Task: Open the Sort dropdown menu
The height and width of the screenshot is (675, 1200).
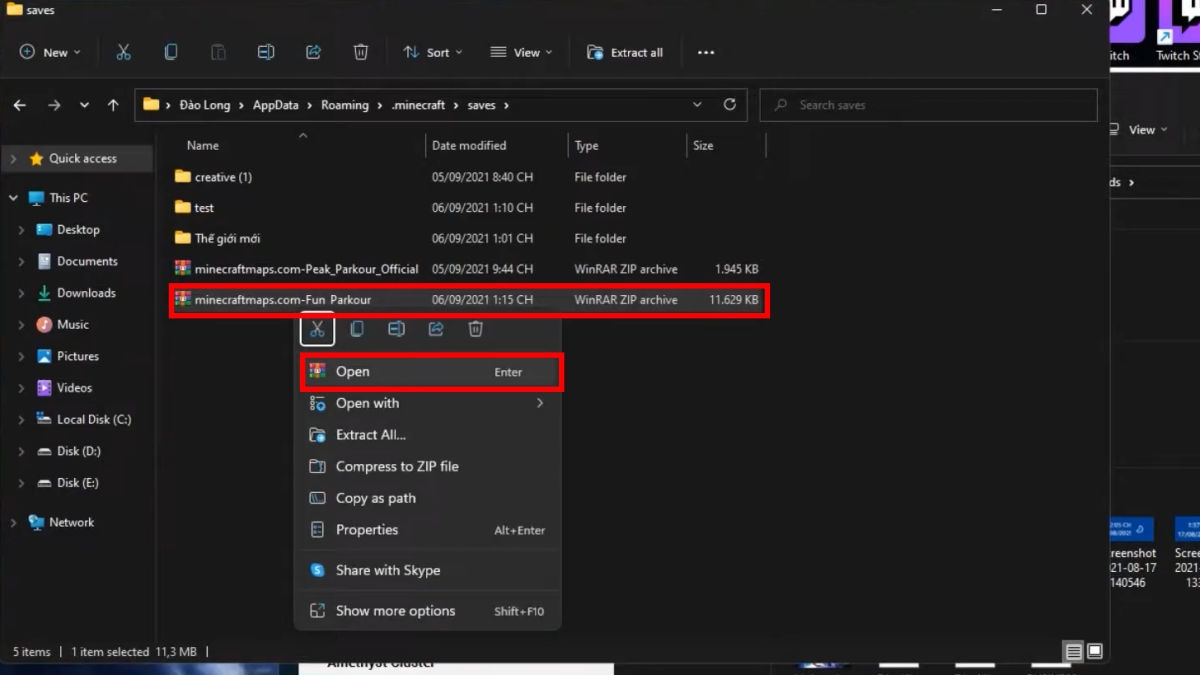Action: coord(433,52)
